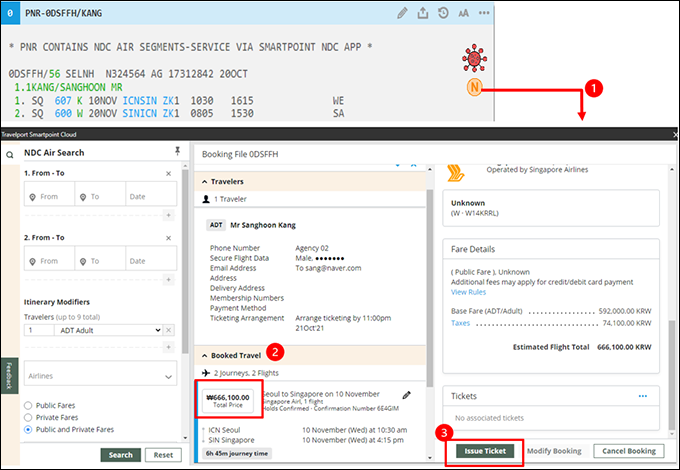The height and width of the screenshot is (470, 680).
Task: Click the fare details right scrollbar
Action: [671, 373]
